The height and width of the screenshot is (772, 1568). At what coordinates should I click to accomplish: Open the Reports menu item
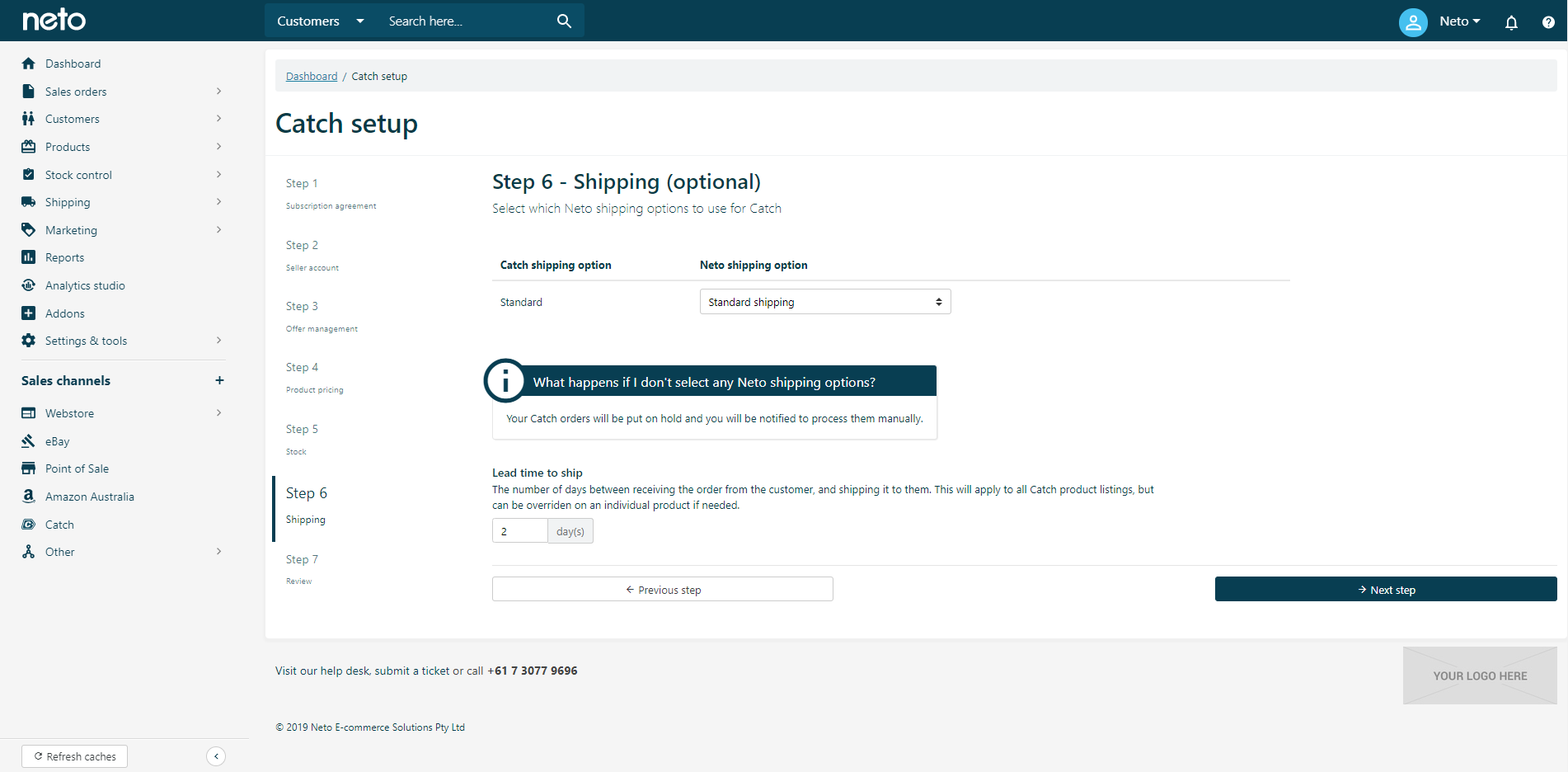tap(64, 257)
